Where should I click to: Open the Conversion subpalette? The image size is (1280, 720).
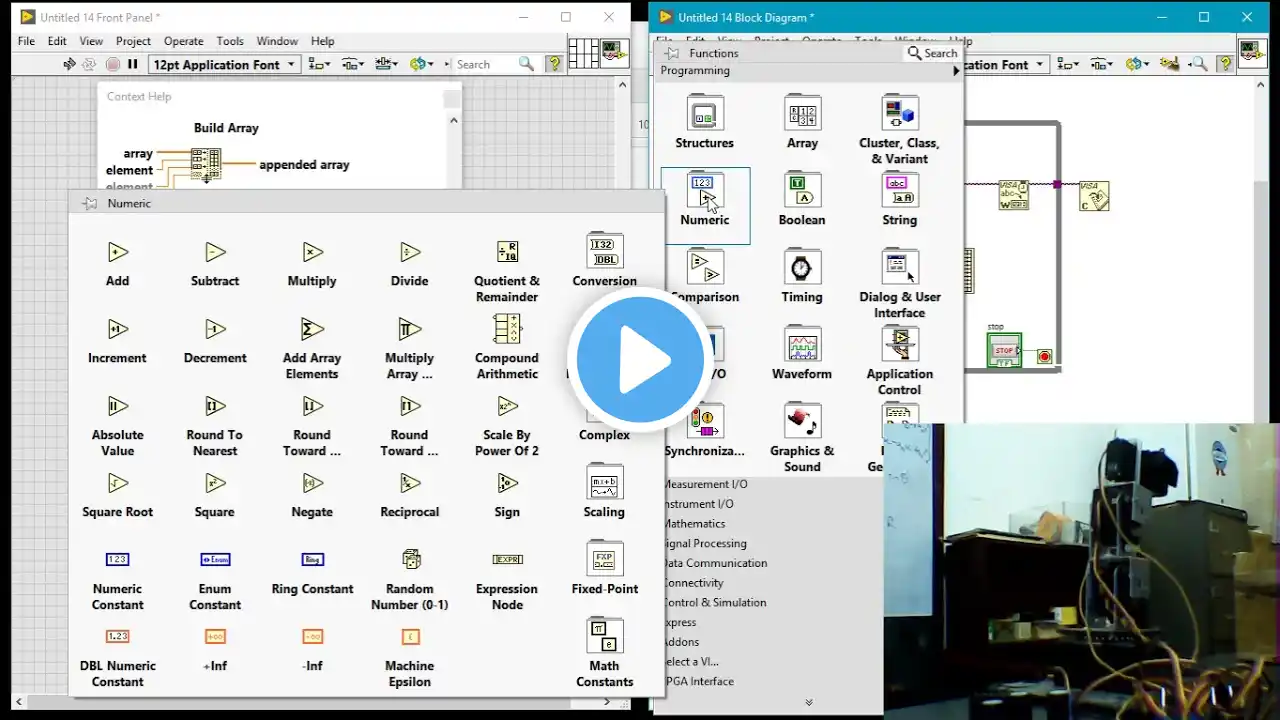click(x=604, y=252)
